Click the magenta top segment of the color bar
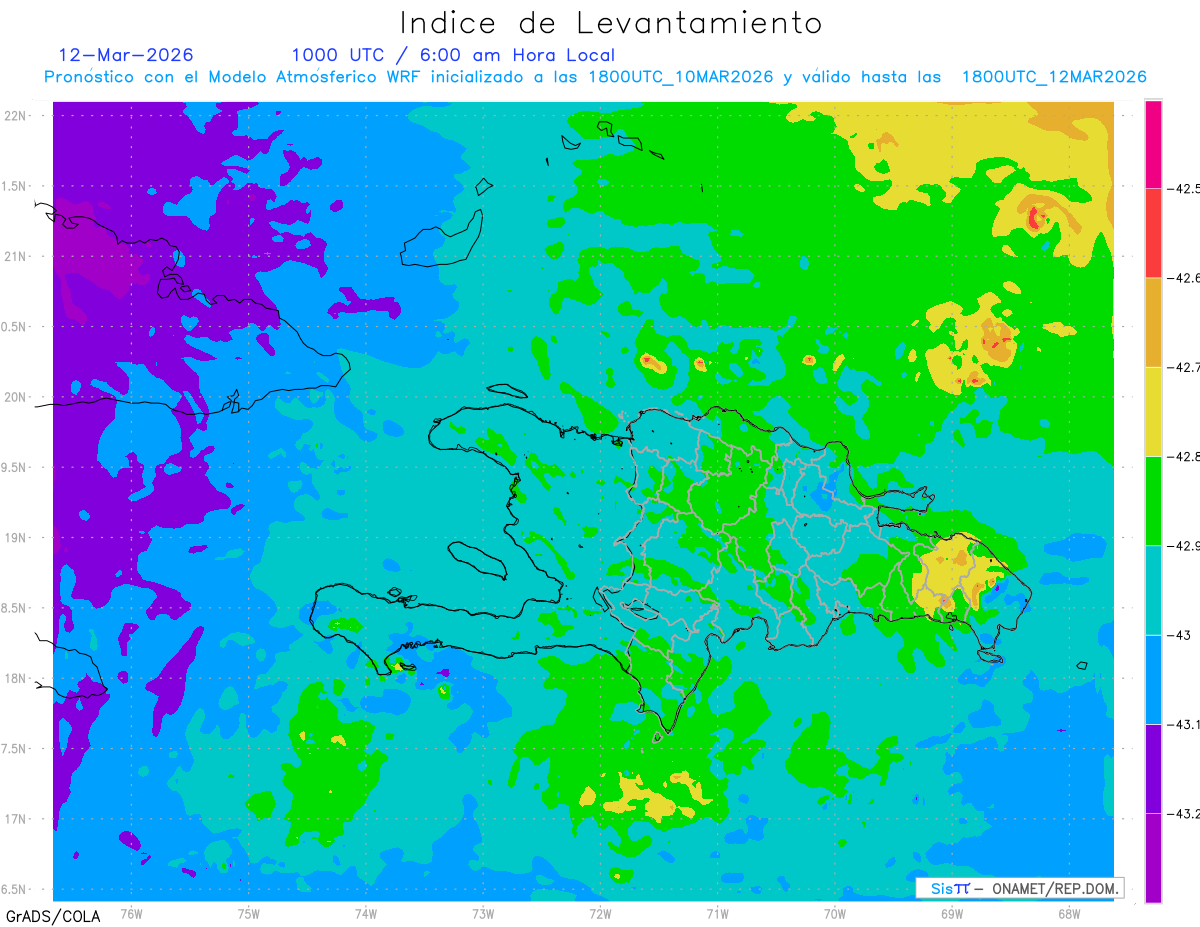Viewport: 1200px width, 927px height. click(1153, 144)
